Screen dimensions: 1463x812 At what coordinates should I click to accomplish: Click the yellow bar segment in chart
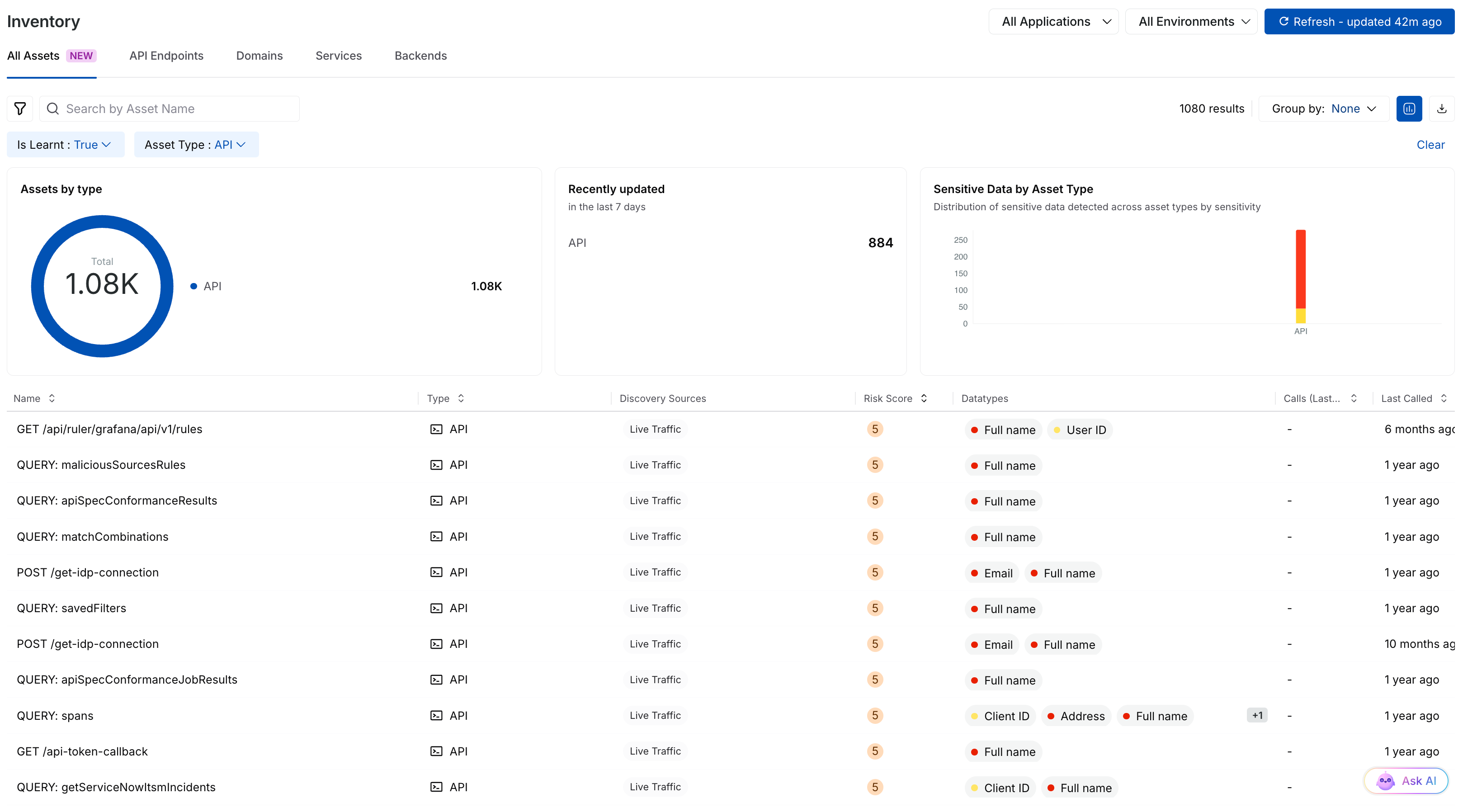tap(1301, 316)
